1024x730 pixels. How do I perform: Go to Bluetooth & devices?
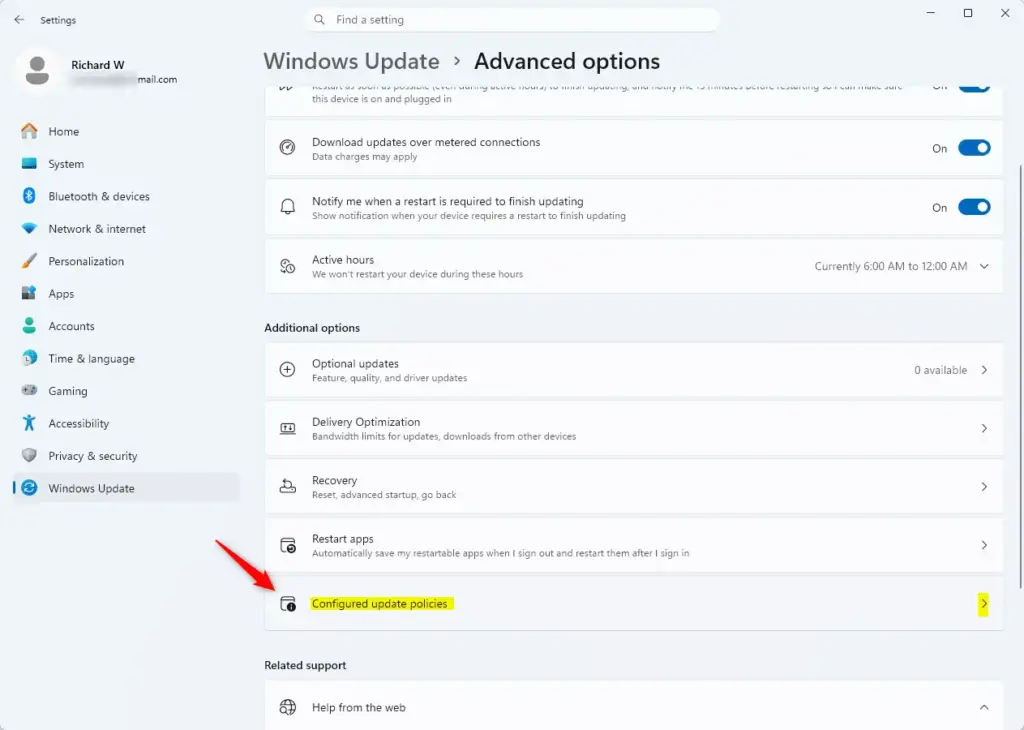click(x=127, y=196)
